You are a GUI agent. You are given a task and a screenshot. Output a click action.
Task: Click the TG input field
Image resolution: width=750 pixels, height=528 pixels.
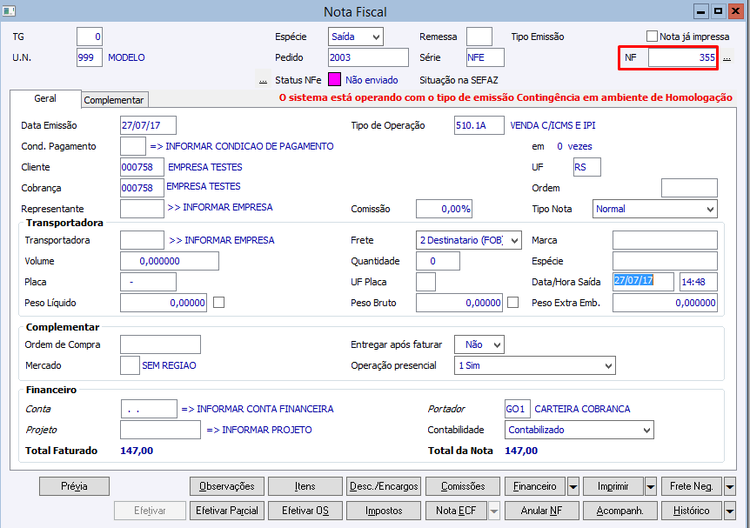point(89,37)
